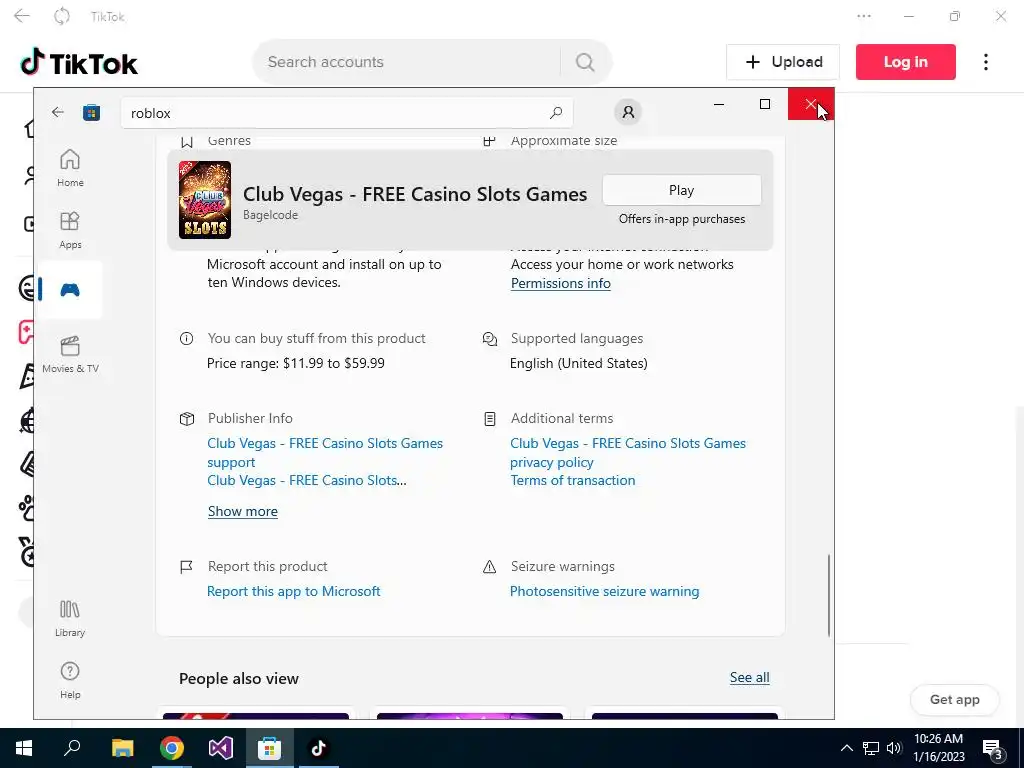The image size is (1024, 768).
Task: Click Report this app to Microsoft
Action: [x=293, y=591]
